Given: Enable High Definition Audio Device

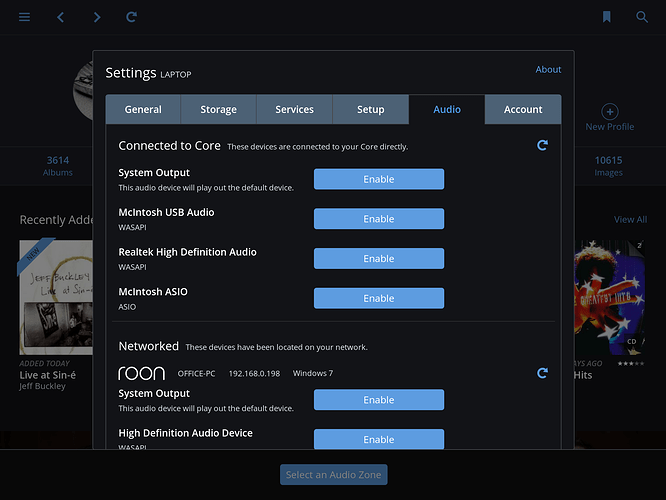Looking at the screenshot, I should [x=379, y=439].
